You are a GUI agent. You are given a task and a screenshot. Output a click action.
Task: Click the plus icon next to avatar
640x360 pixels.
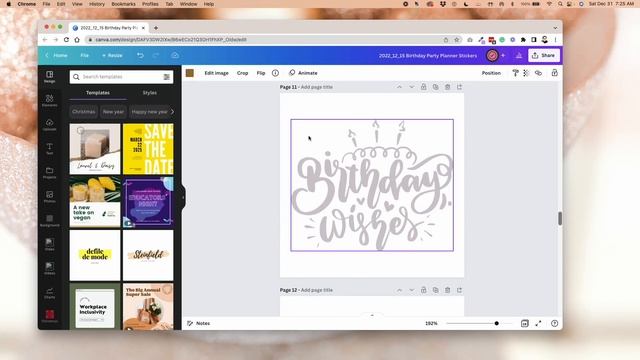click(503, 56)
